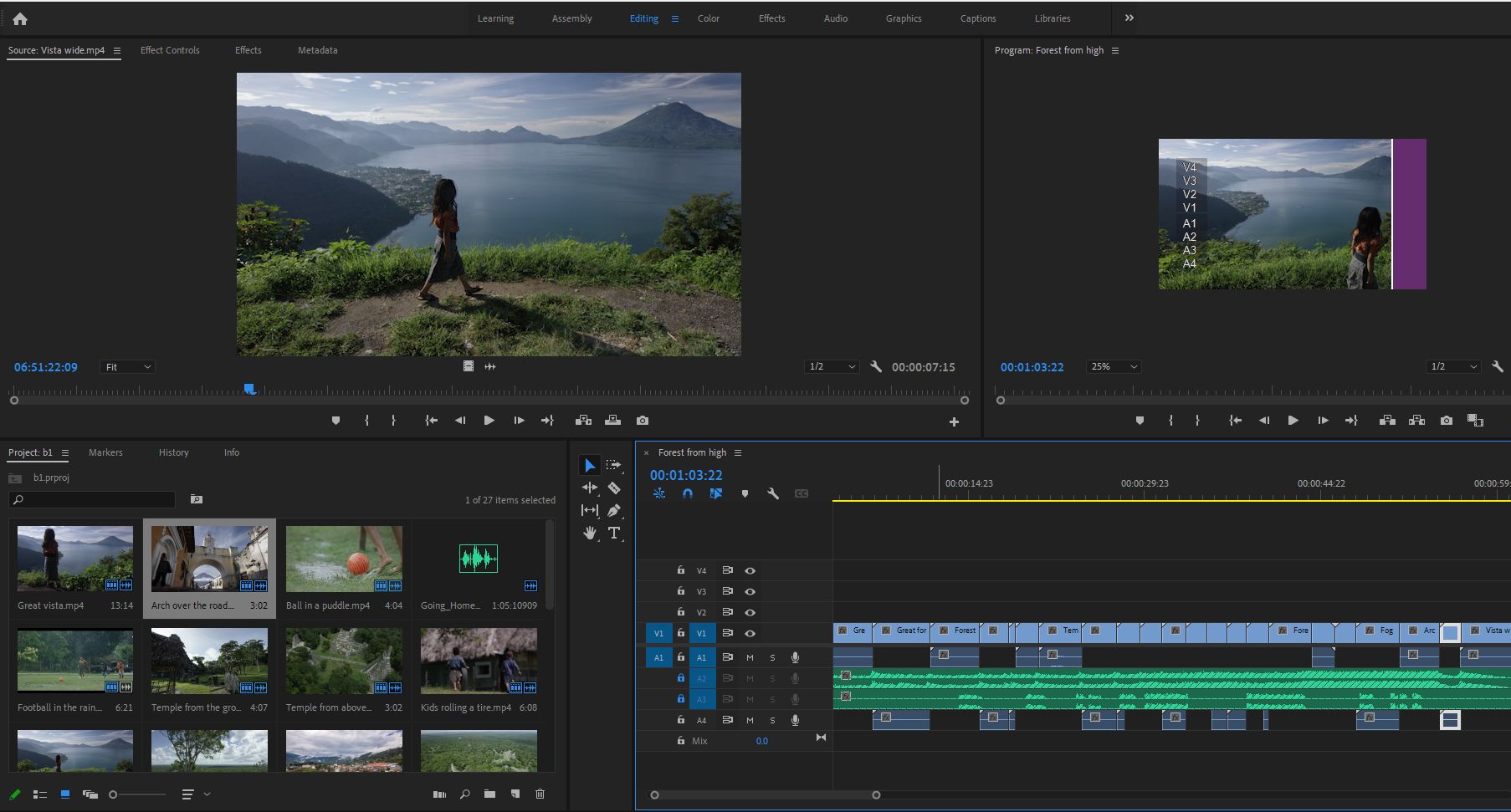Viewport: 1511px width, 812px height.
Task: Select the Type tool
Action: pos(614,533)
